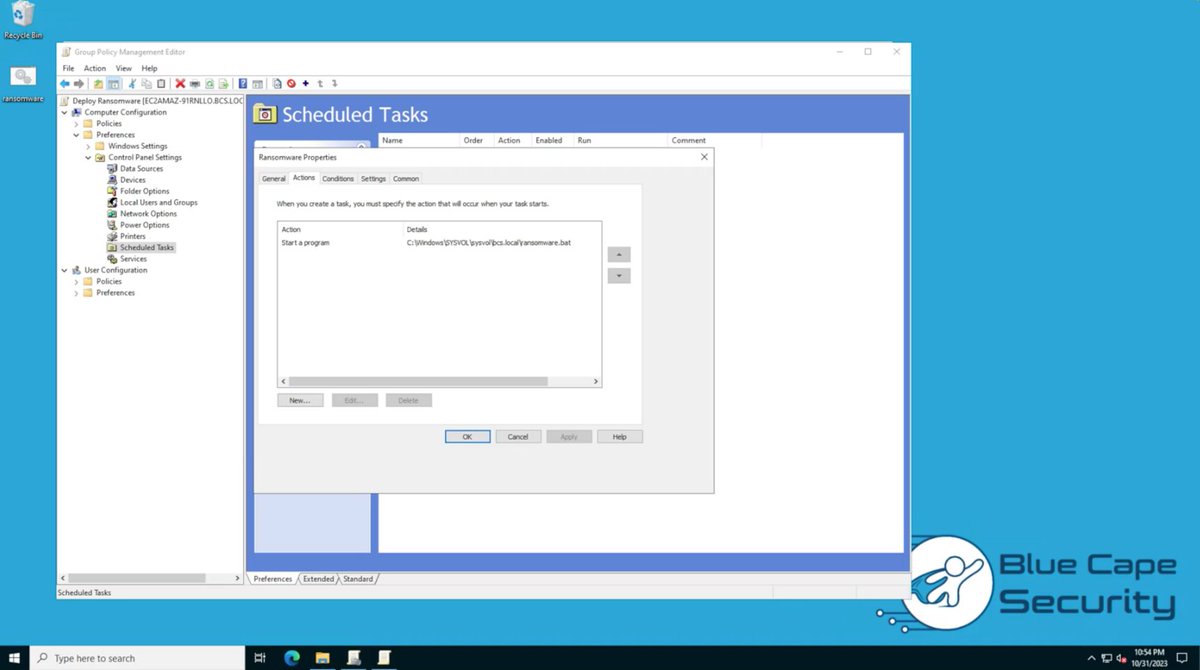Viewport: 1200px width, 670px height.
Task: Open the Action menu
Action: (95, 68)
